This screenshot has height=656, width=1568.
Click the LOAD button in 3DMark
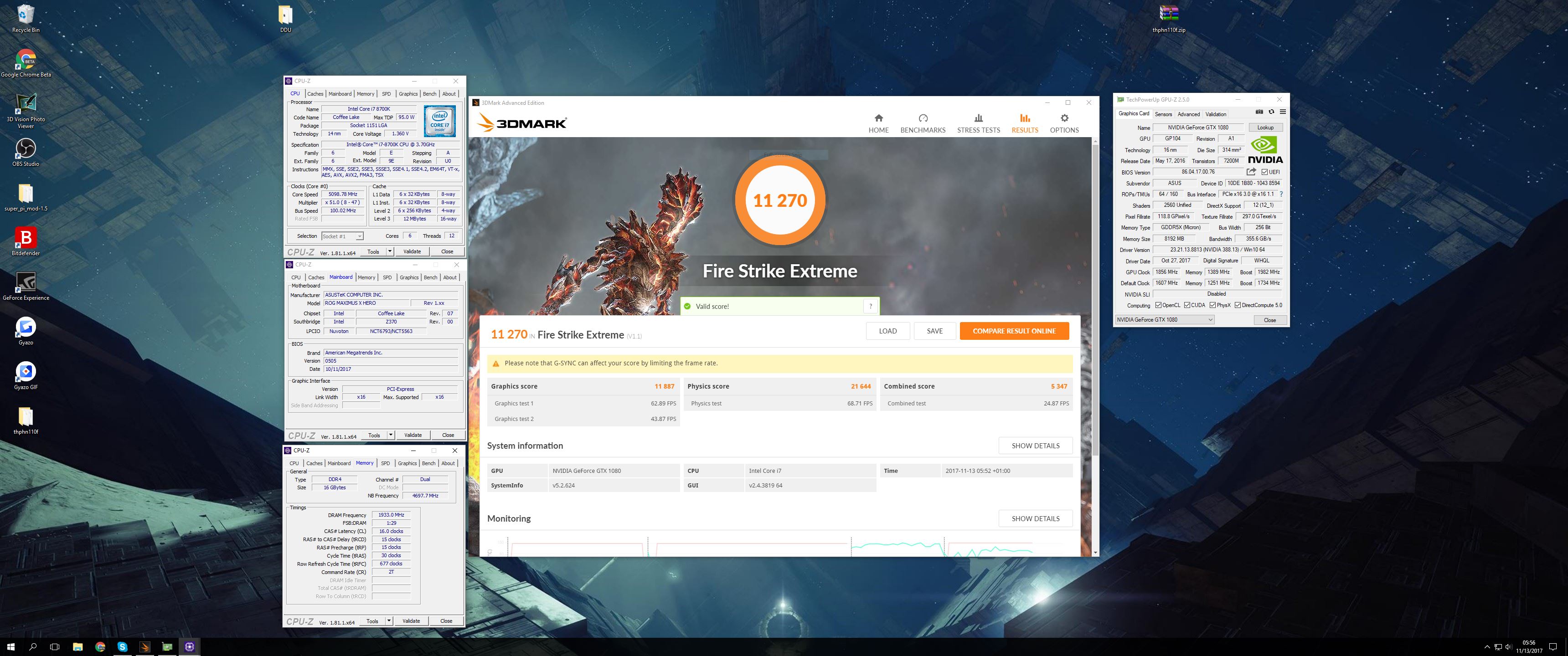click(x=887, y=331)
